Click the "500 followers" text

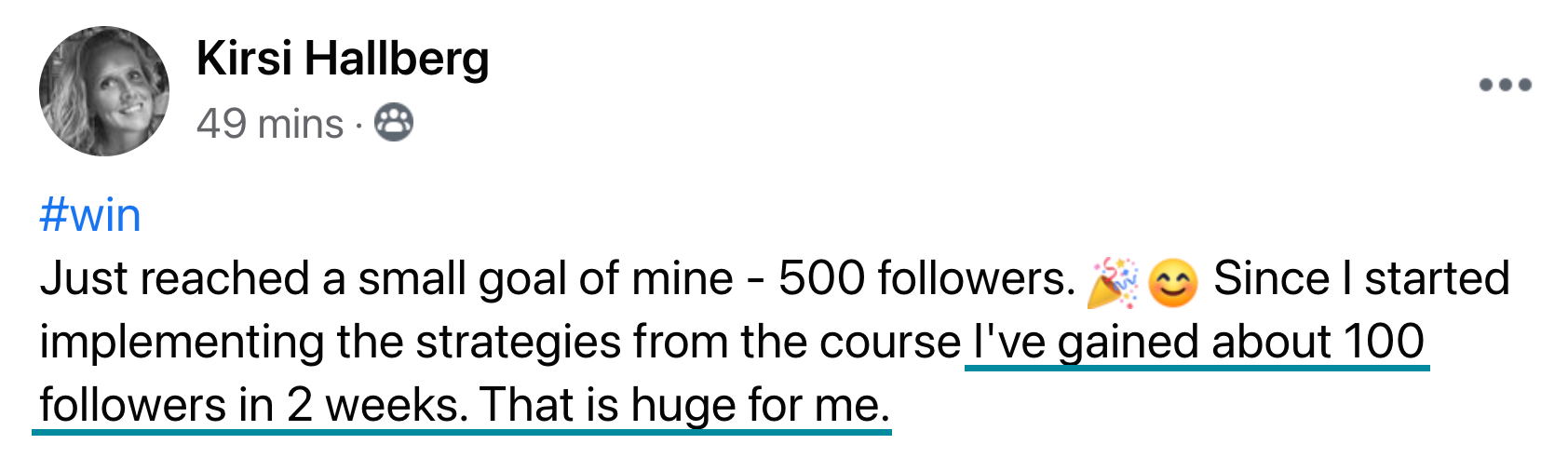pos(926,279)
